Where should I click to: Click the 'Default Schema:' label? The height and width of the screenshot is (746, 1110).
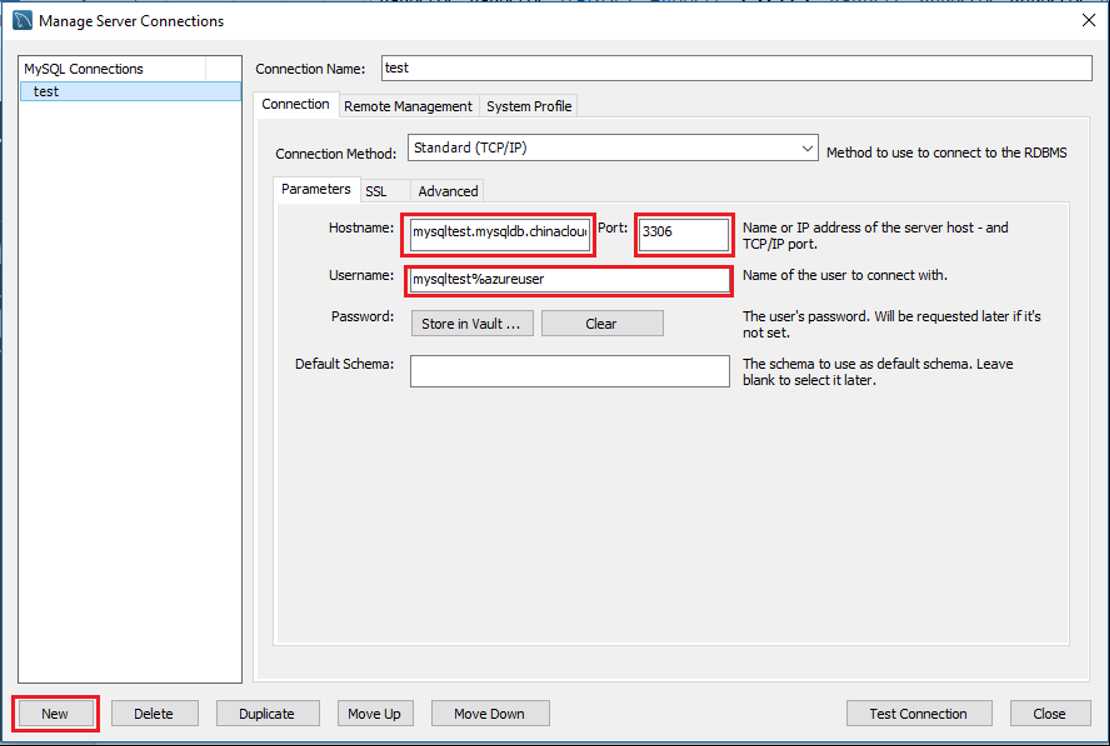345,364
